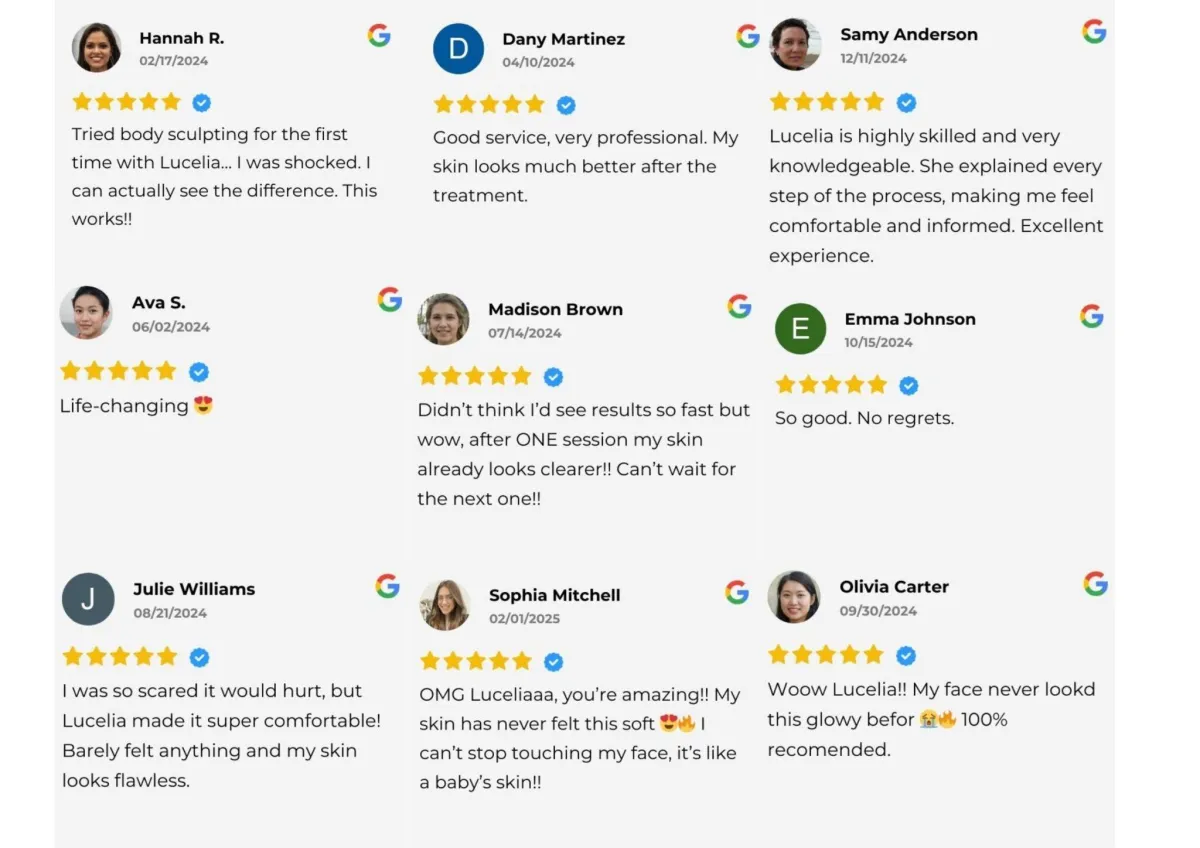Screen dimensions: 1200x848
Task: Click Google icon next to Emma Johnson
Action: 1092,317
